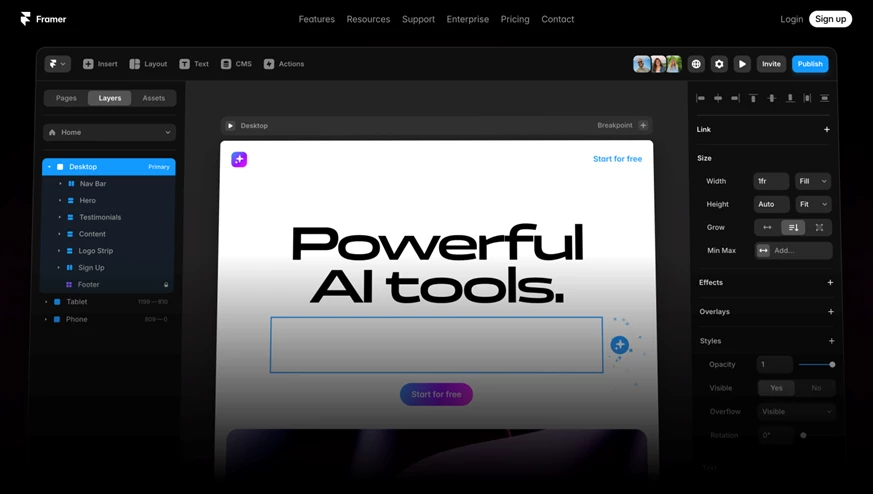
Task: Expand the Tablet breakpoint layer
Action: (46, 302)
